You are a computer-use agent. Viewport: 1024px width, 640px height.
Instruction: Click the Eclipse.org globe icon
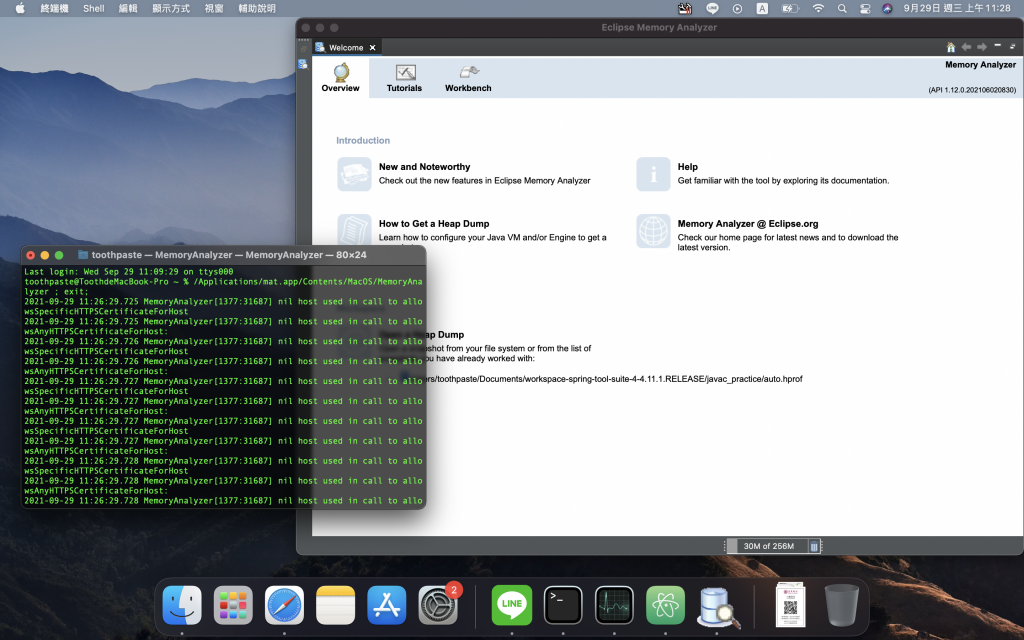pyautogui.click(x=653, y=231)
